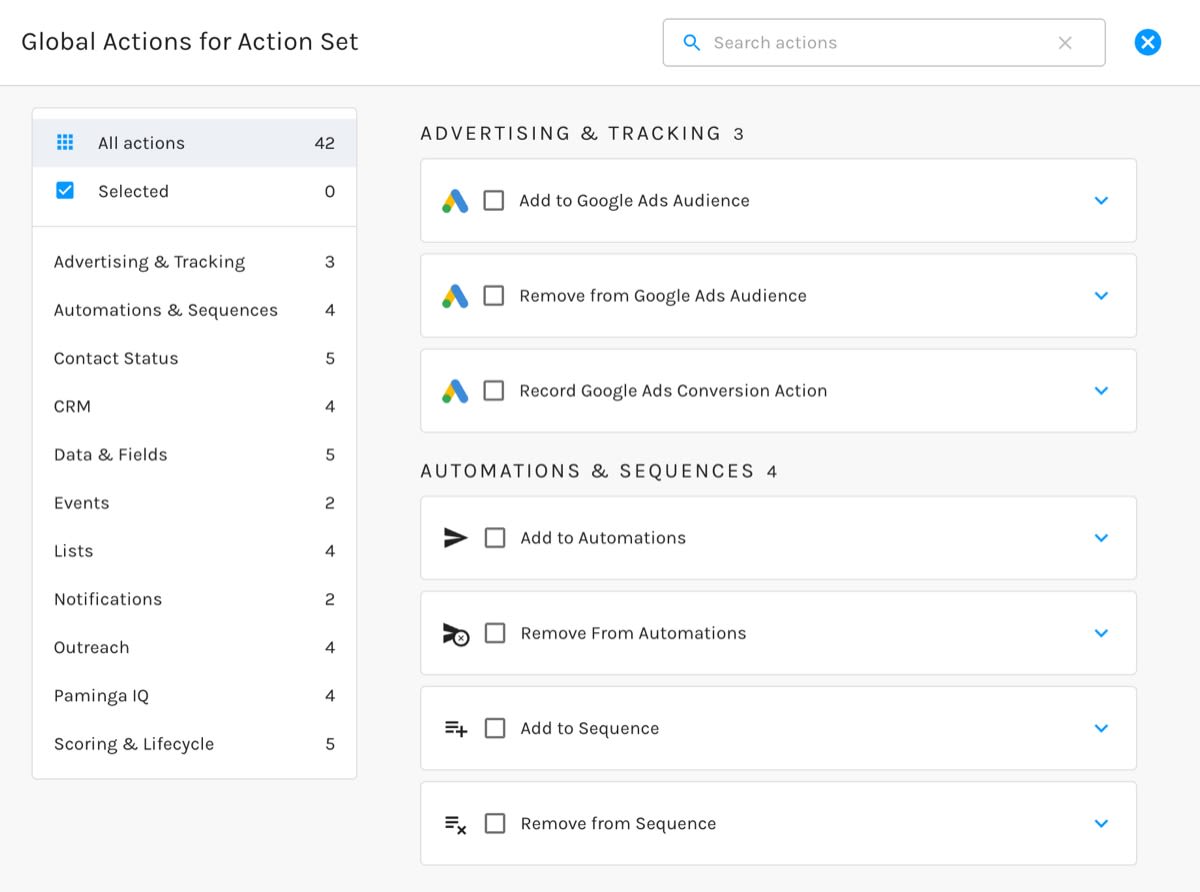Click the list-plus icon for Add to Sequence
The image size is (1200, 892).
tap(456, 729)
